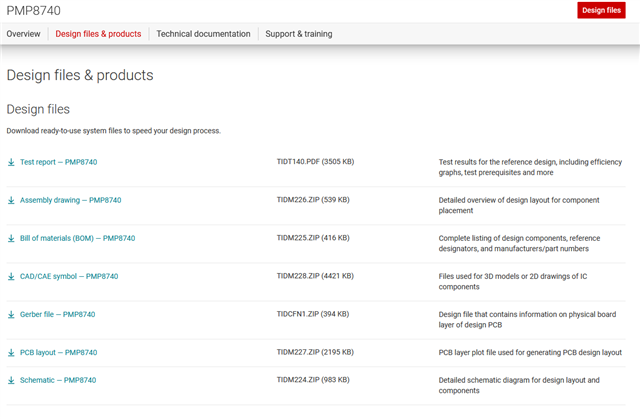This screenshot has width=640, height=419.
Task: Click the download icon beside Assembly drawing
Action: pyautogui.click(x=11, y=200)
